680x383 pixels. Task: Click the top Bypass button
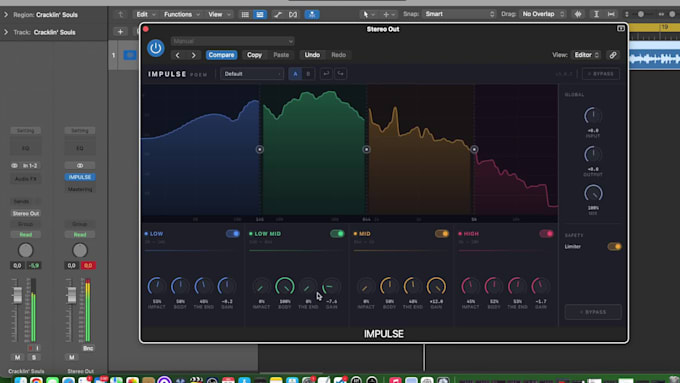(x=601, y=74)
